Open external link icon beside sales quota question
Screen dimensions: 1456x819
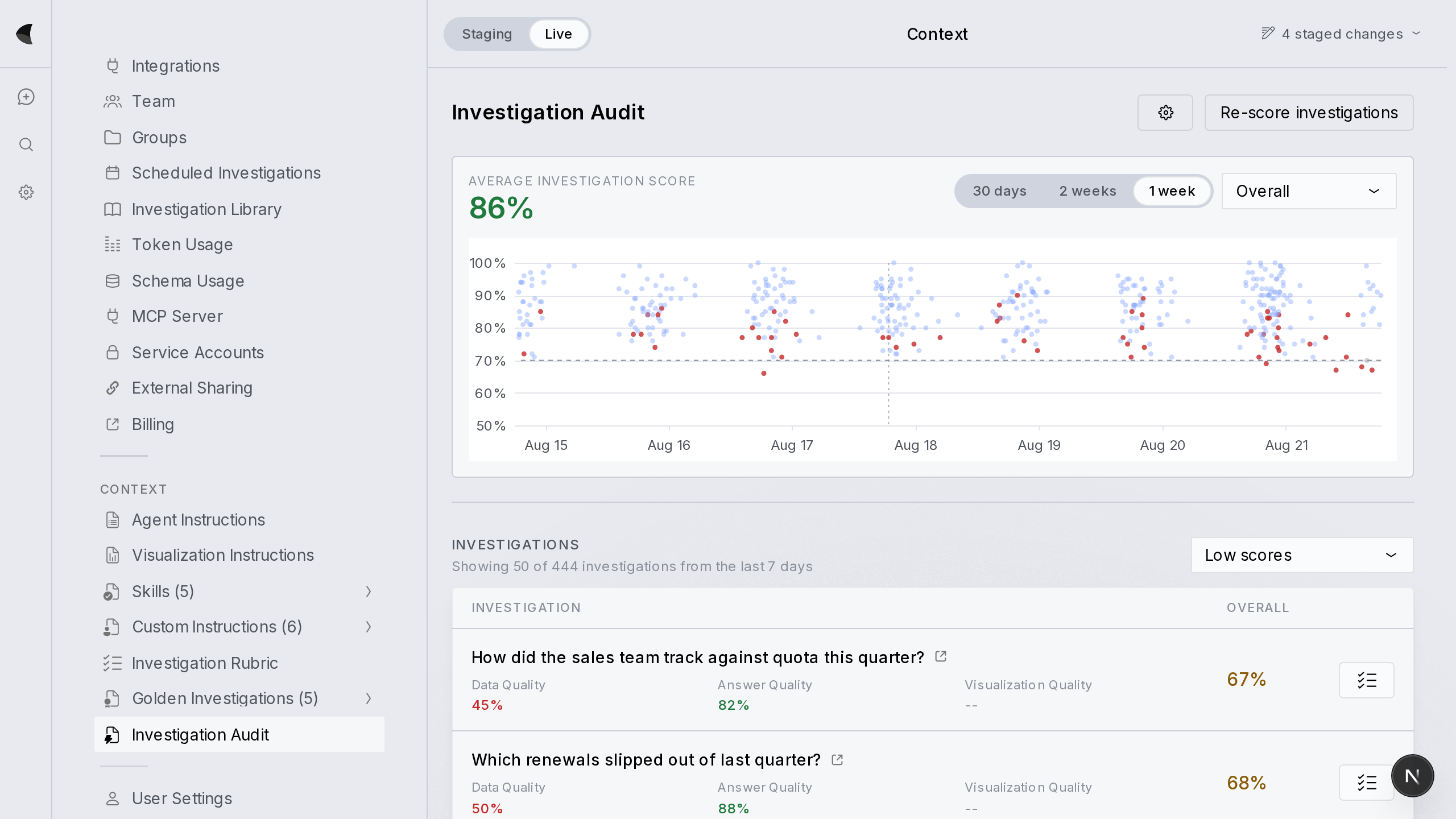click(941, 657)
